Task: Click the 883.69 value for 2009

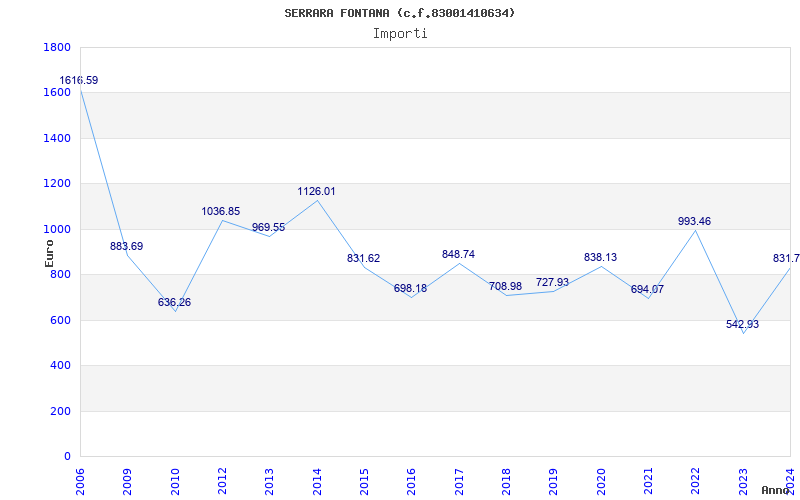Action: pos(126,246)
